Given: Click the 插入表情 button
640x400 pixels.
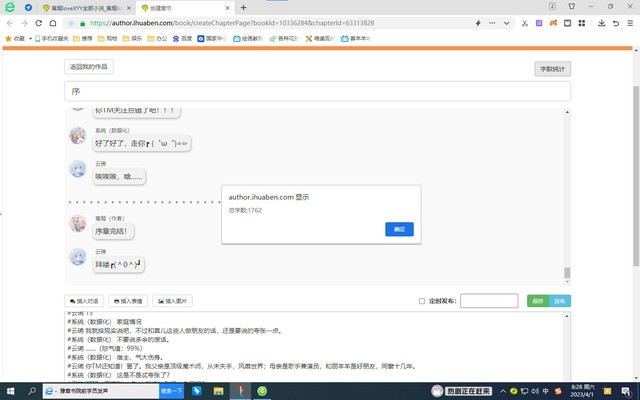Looking at the screenshot, I should (128, 300).
